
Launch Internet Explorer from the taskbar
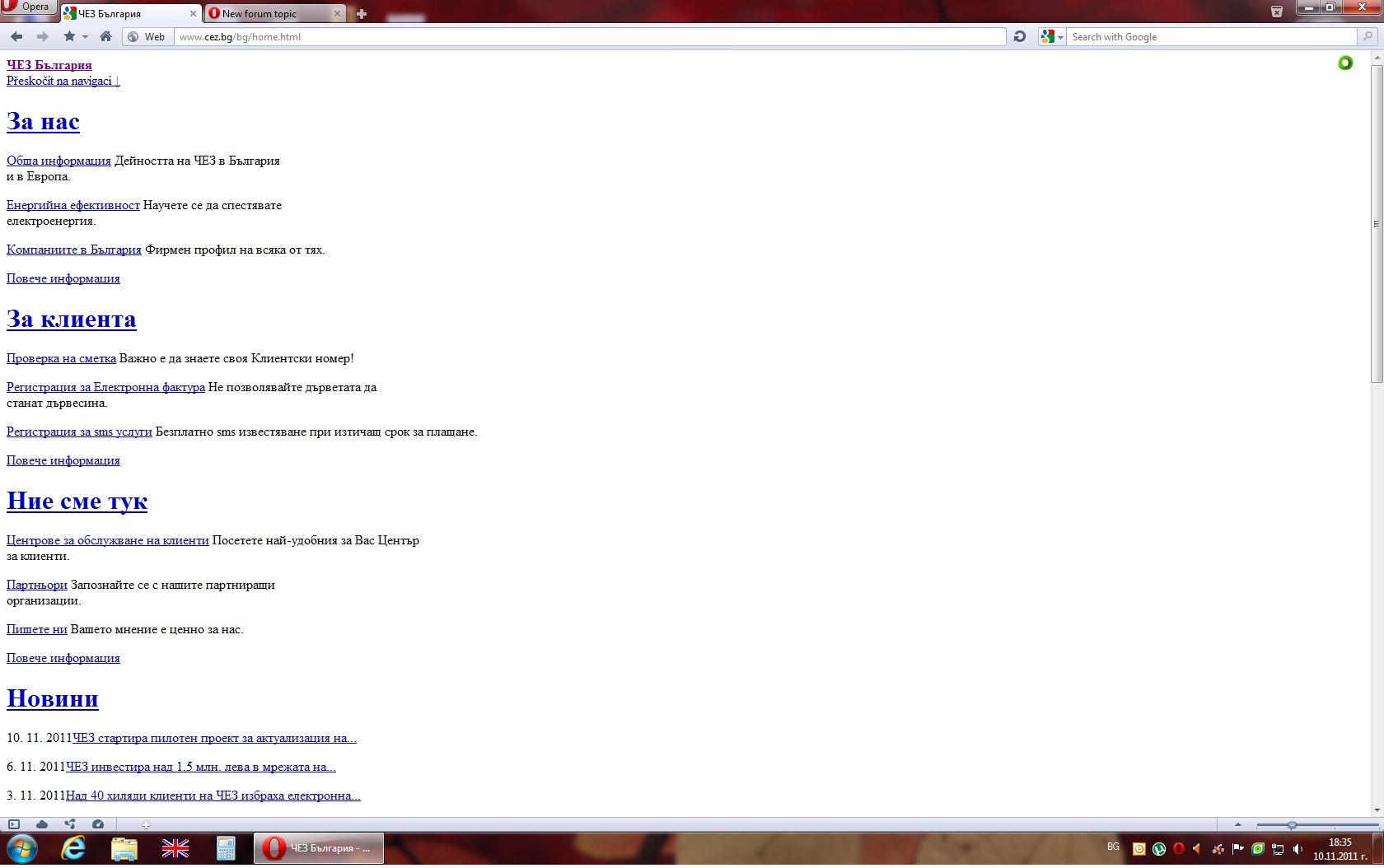pyautogui.click(x=74, y=848)
